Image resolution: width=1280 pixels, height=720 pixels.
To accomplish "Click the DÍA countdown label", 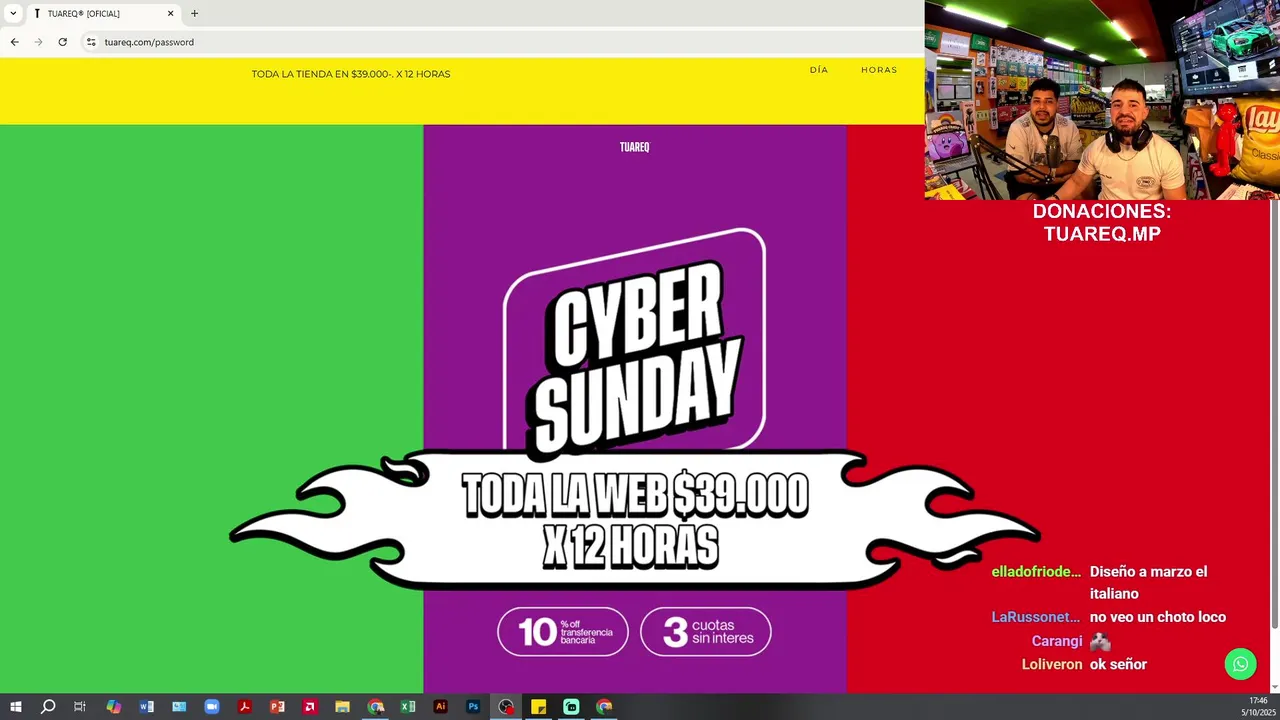I will pyautogui.click(x=819, y=70).
